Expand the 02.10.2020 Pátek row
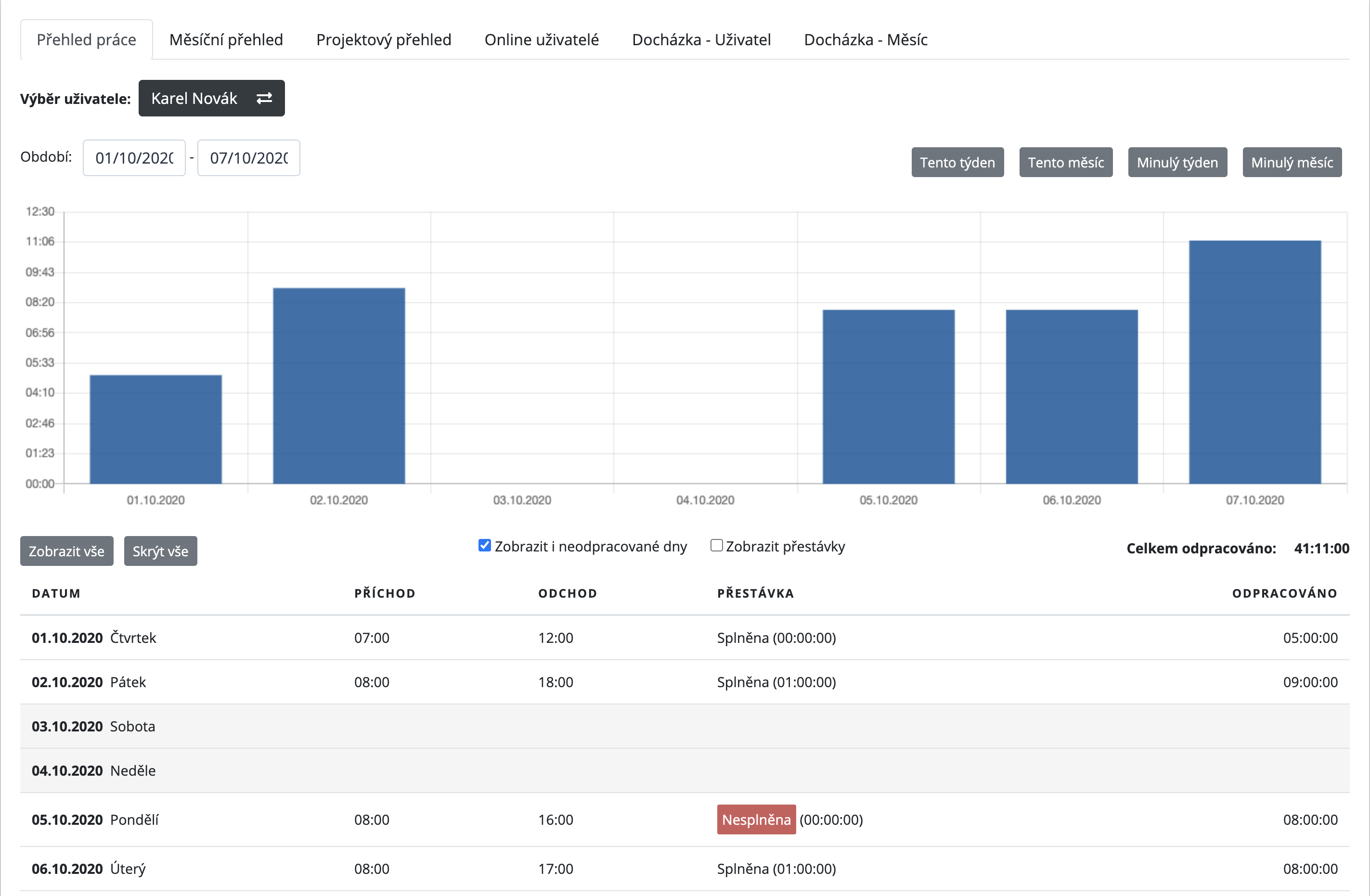The height and width of the screenshot is (896, 1370). point(89,682)
